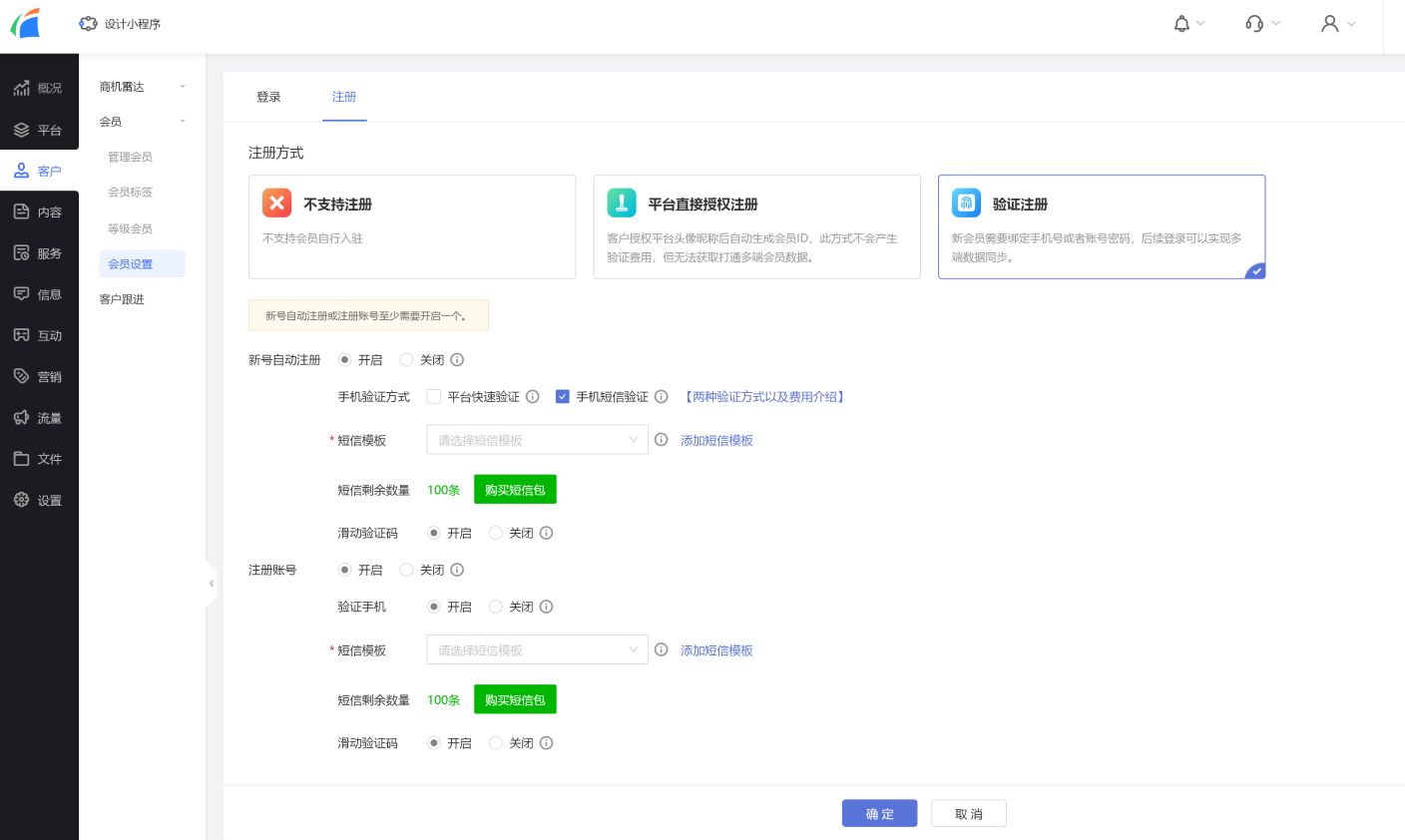Go to 平台 platform in the sidebar
The image size is (1405, 840).
point(39,130)
